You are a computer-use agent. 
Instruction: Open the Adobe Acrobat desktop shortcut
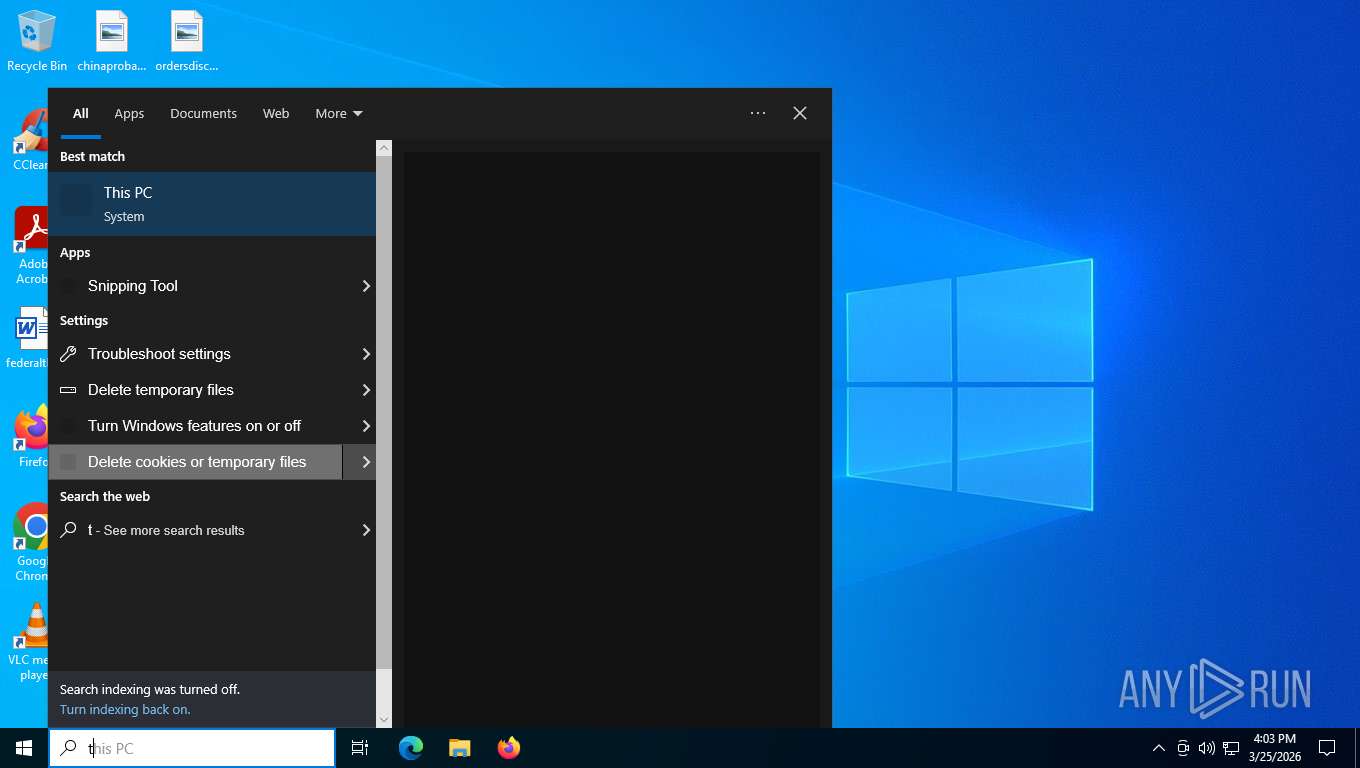pyautogui.click(x=31, y=245)
